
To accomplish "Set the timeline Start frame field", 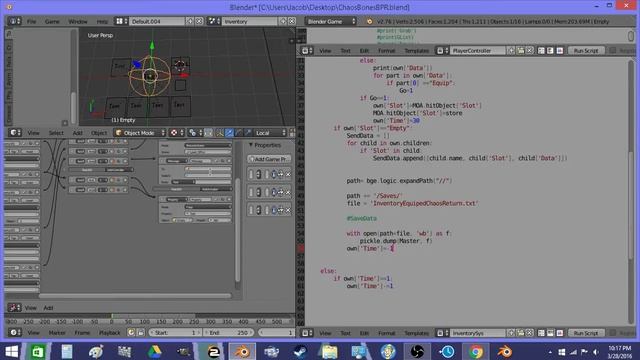I will point(175,333).
